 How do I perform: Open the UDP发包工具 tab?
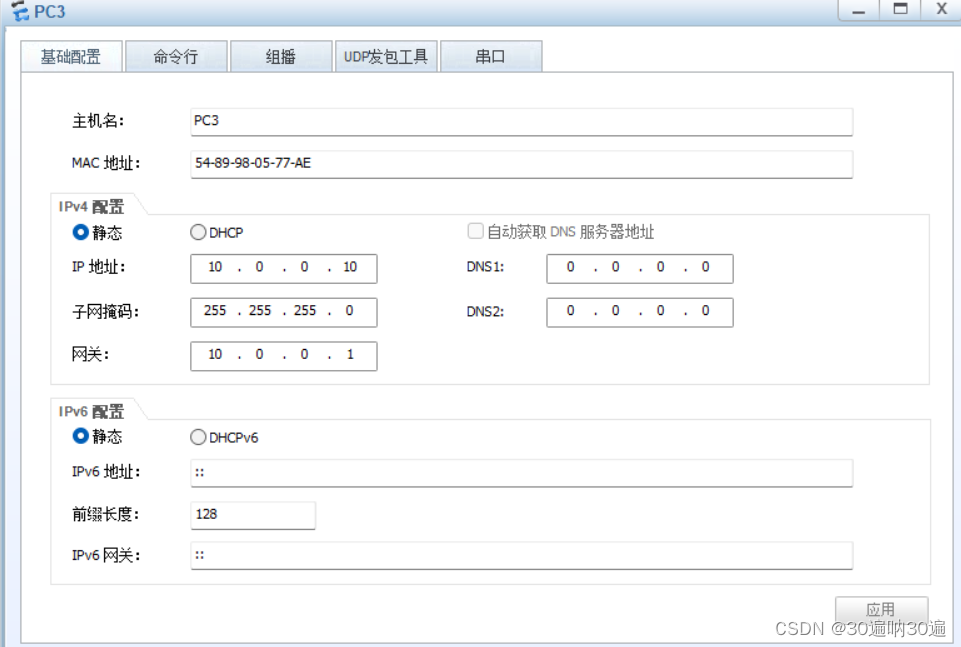386,57
